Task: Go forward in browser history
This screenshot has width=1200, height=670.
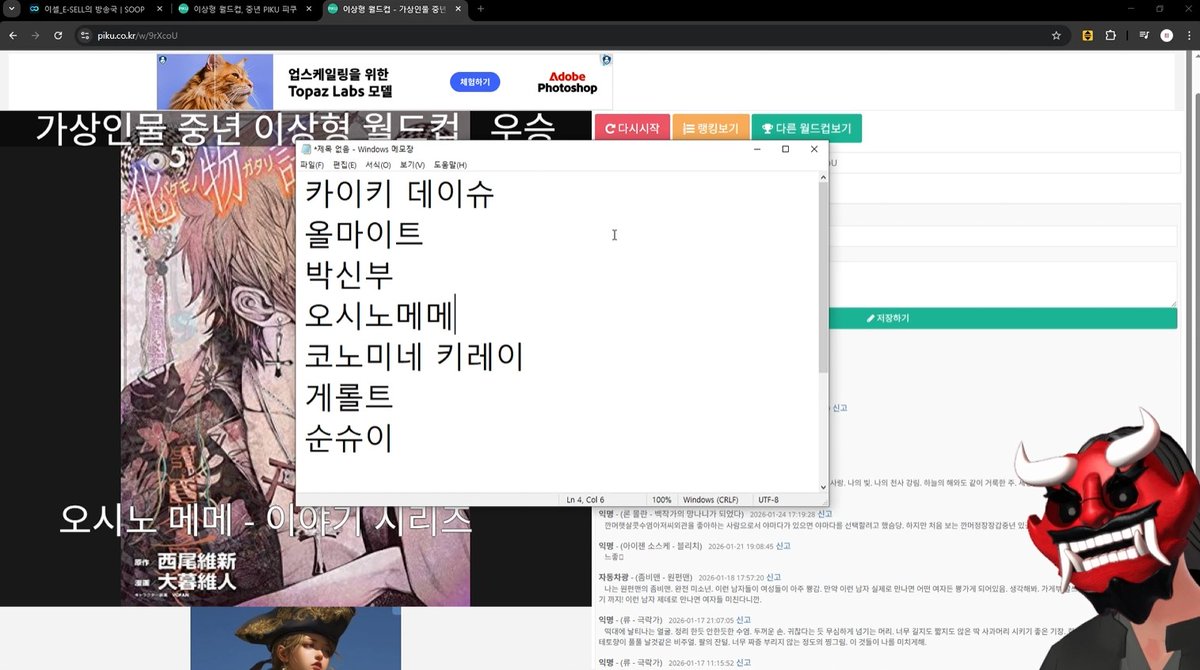Action: [36, 35]
